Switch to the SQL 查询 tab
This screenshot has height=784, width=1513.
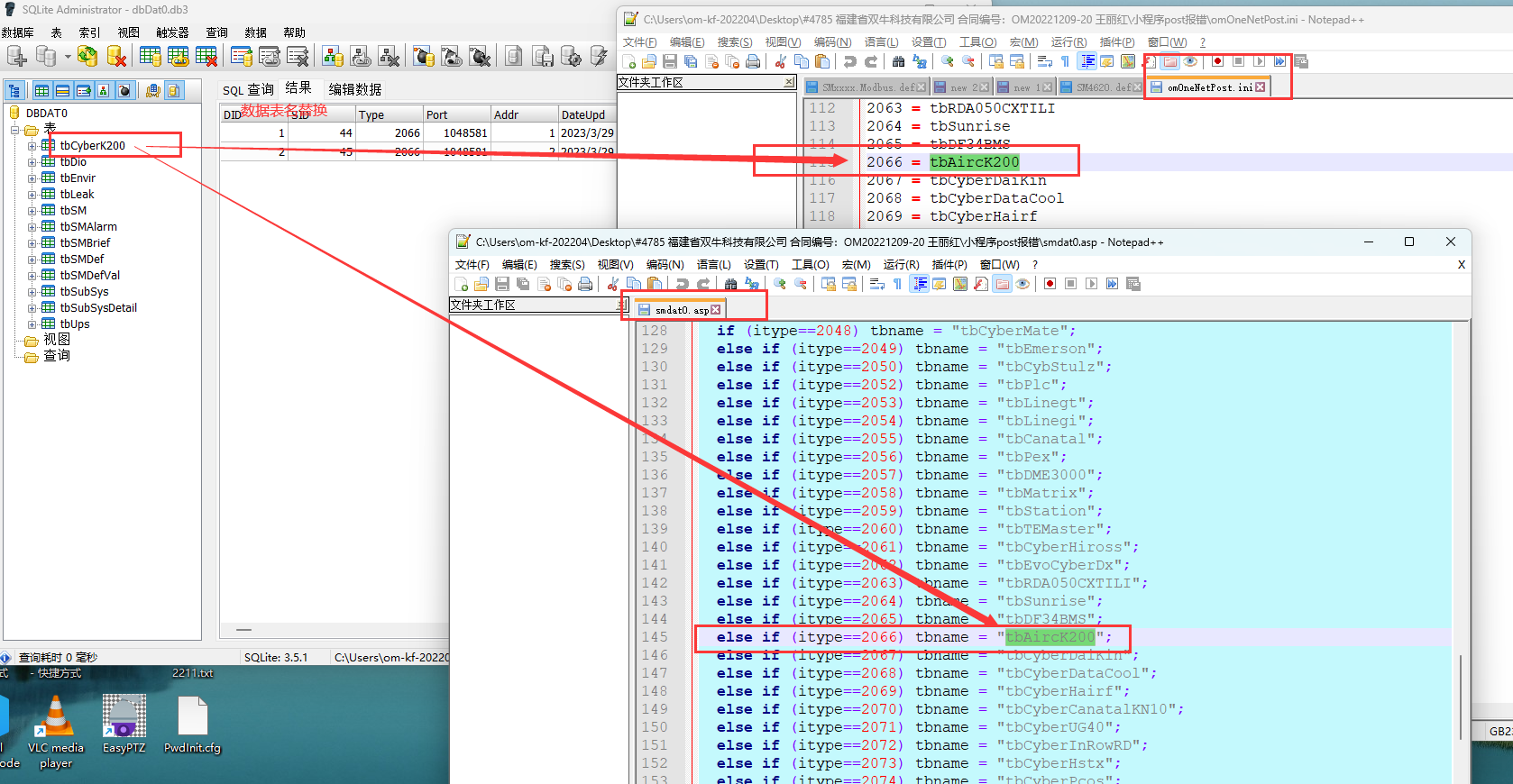248,89
